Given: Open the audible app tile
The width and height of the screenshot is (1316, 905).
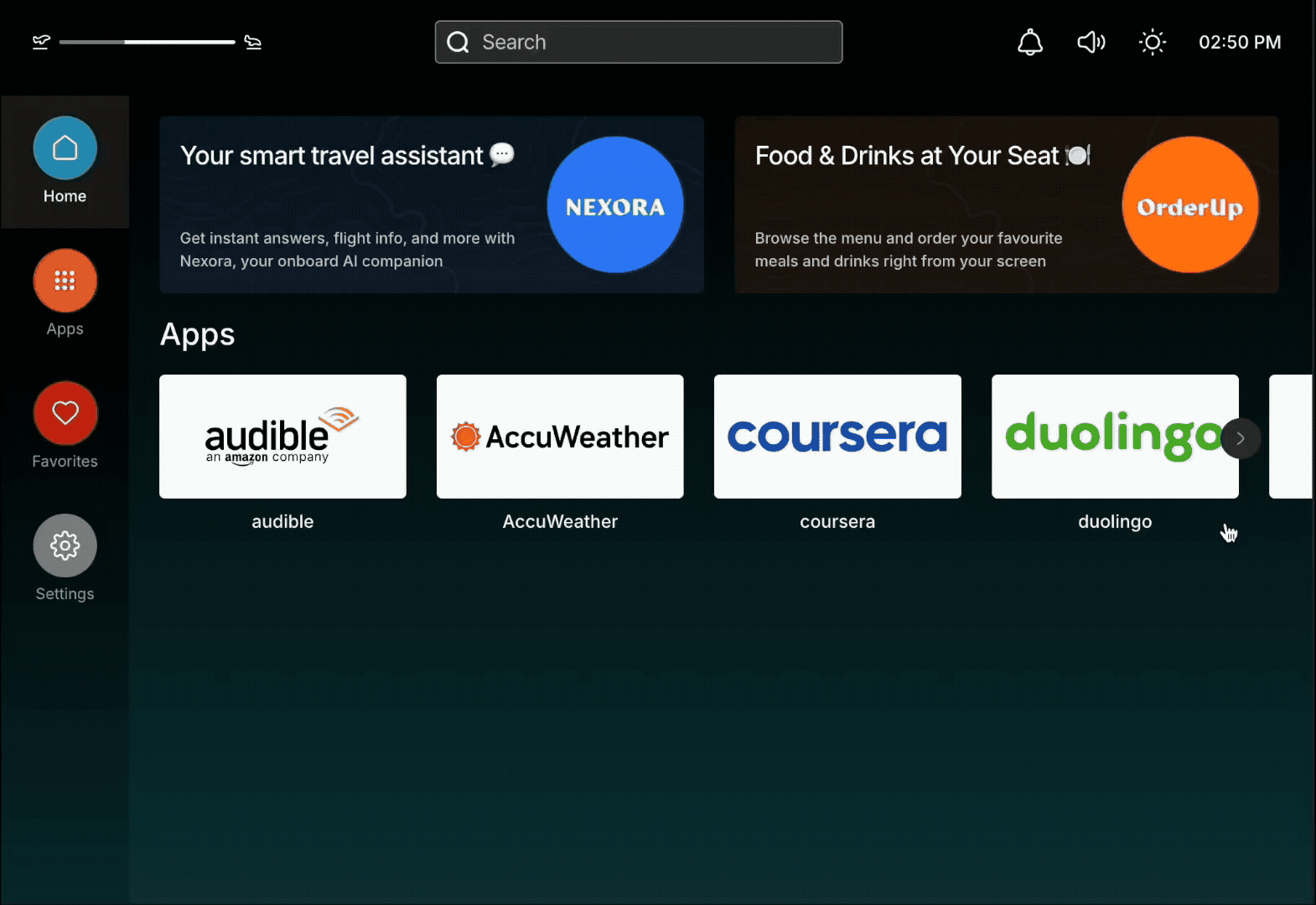Looking at the screenshot, I should click(282, 437).
